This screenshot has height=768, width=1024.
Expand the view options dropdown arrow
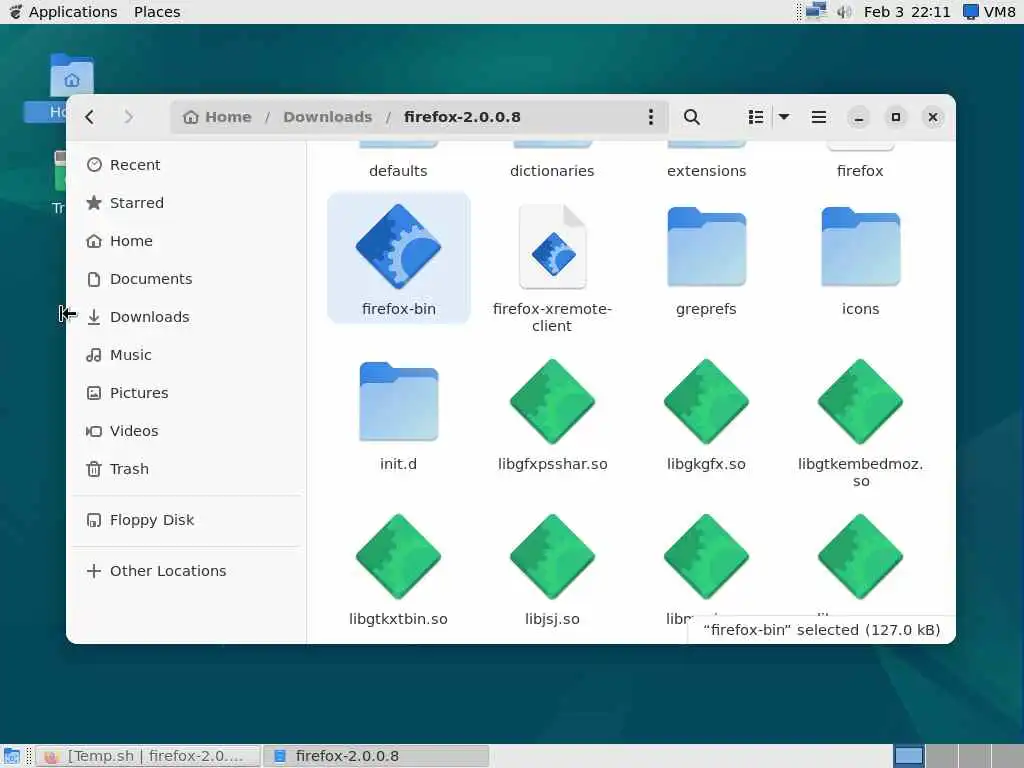pos(784,117)
